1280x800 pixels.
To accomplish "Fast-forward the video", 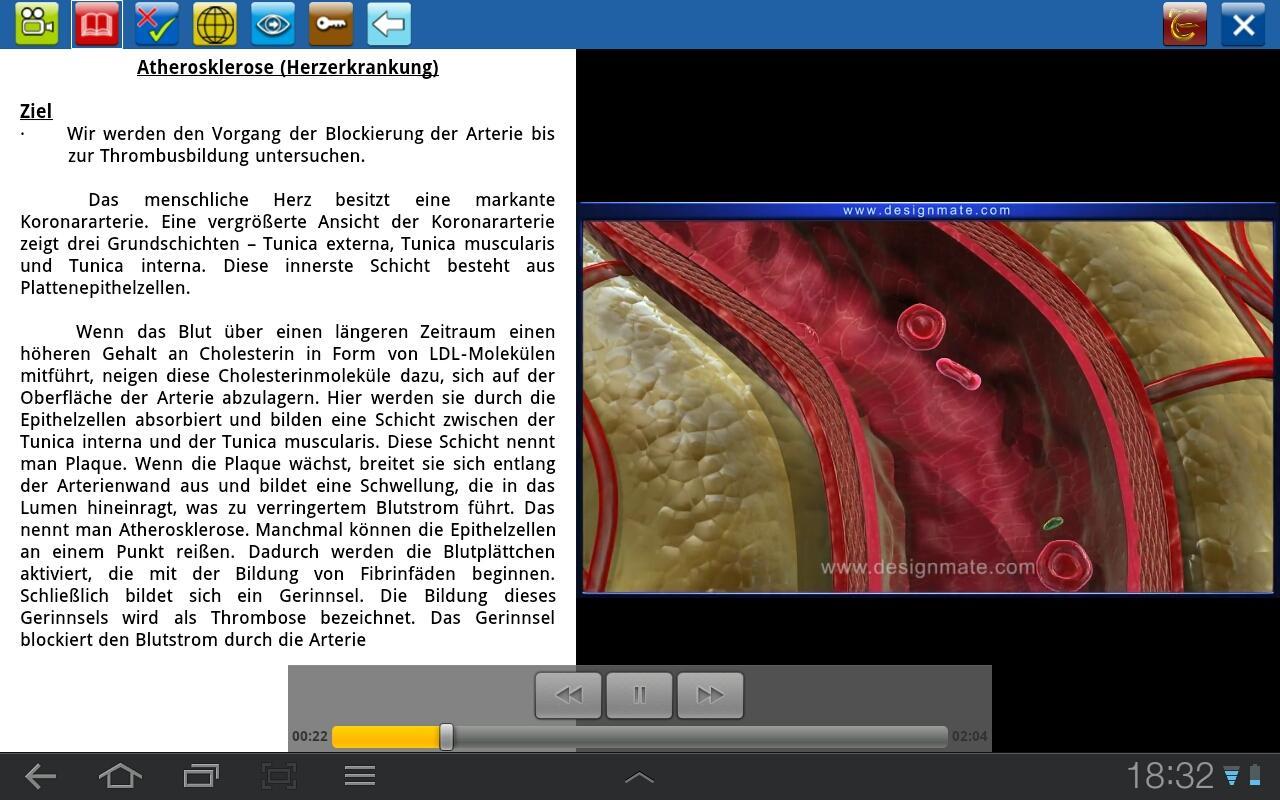I will click(710, 695).
